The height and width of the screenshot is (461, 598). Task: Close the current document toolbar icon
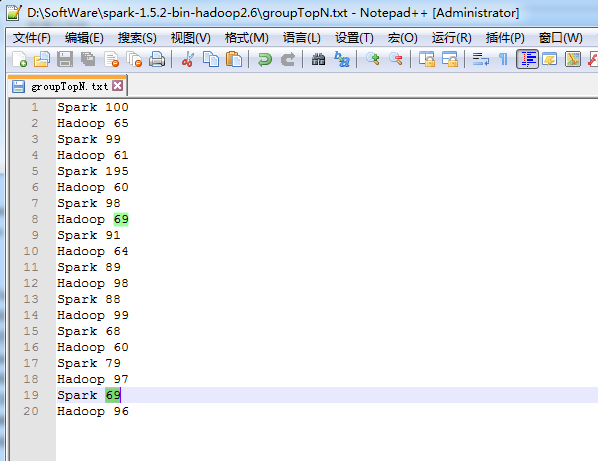coord(111,59)
